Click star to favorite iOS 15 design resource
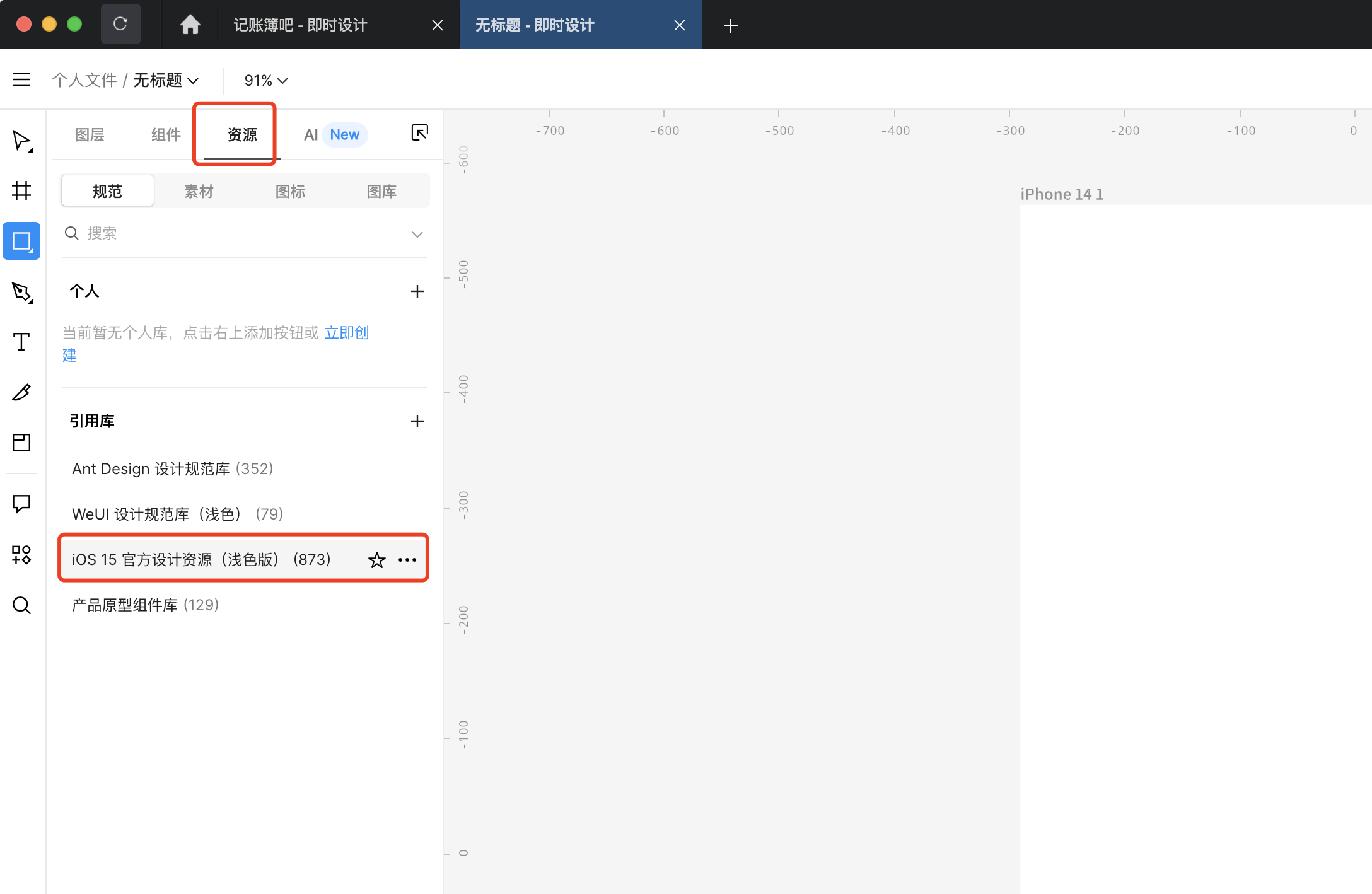Image resolution: width=1372 pixels, height=894 pixels. click(378, 559)
